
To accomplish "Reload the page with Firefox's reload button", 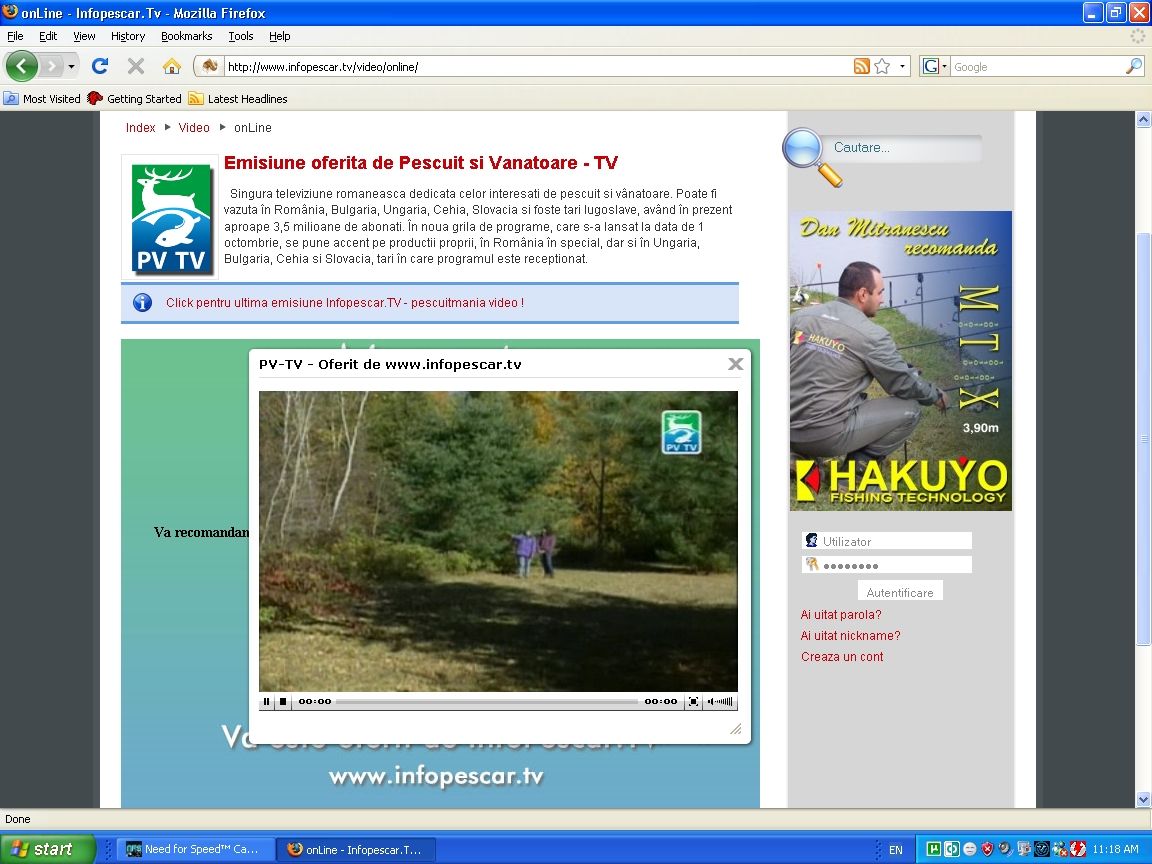I will point(100,66).
